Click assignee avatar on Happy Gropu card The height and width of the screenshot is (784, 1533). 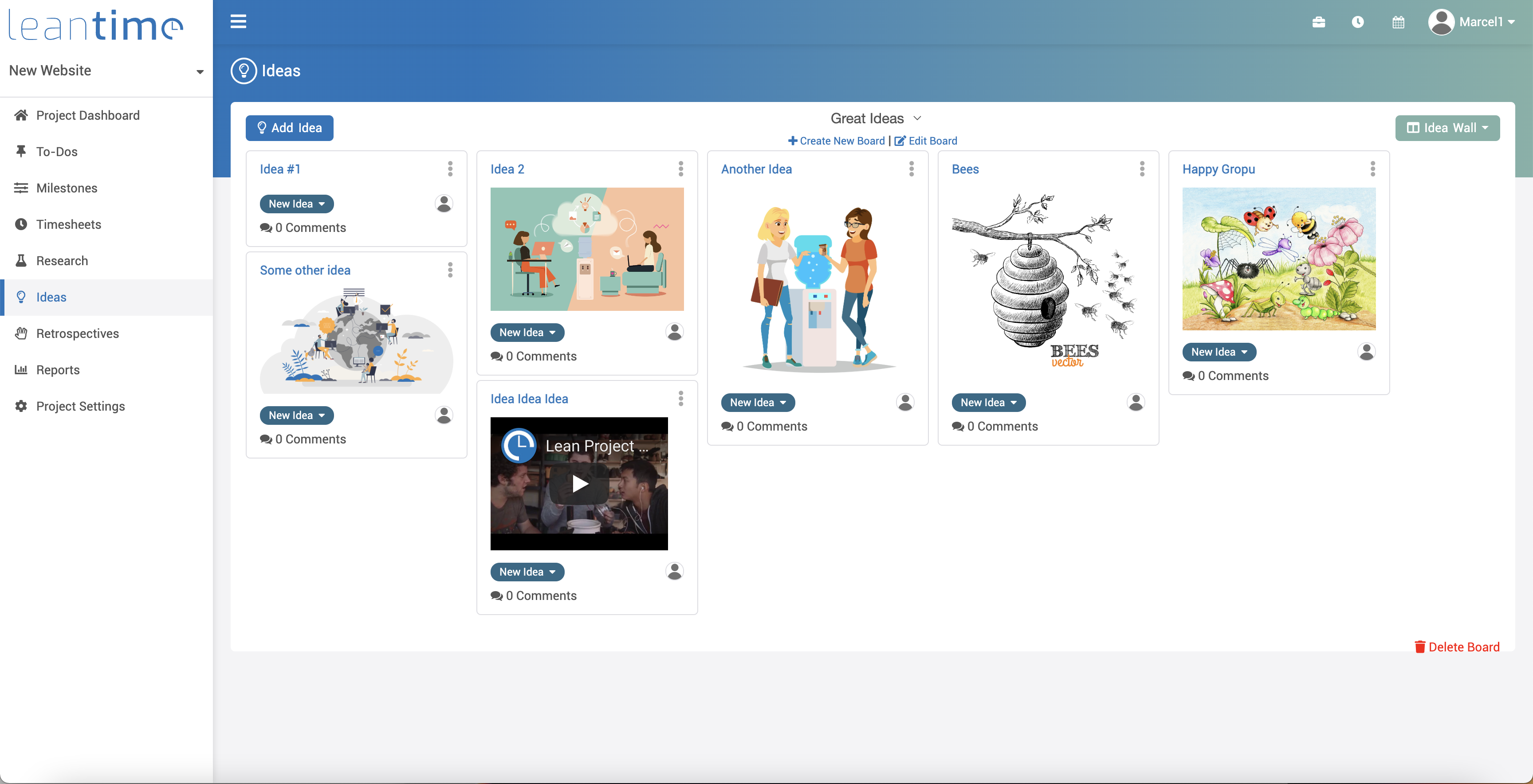pos(1366,352)
